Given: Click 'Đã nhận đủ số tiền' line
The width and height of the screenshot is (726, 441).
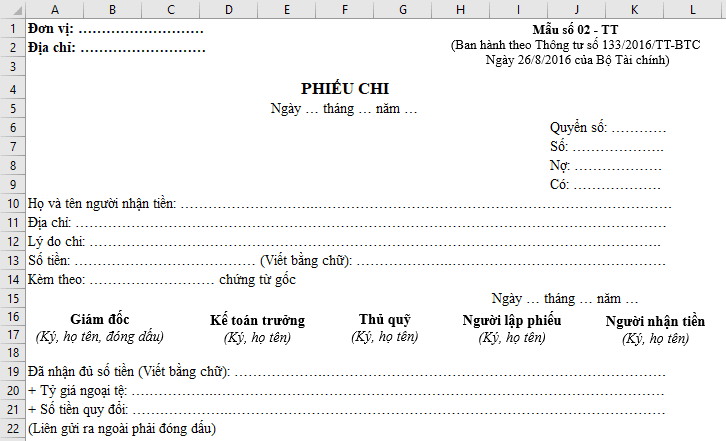Looking at the screenshot, I should [347, 372].
